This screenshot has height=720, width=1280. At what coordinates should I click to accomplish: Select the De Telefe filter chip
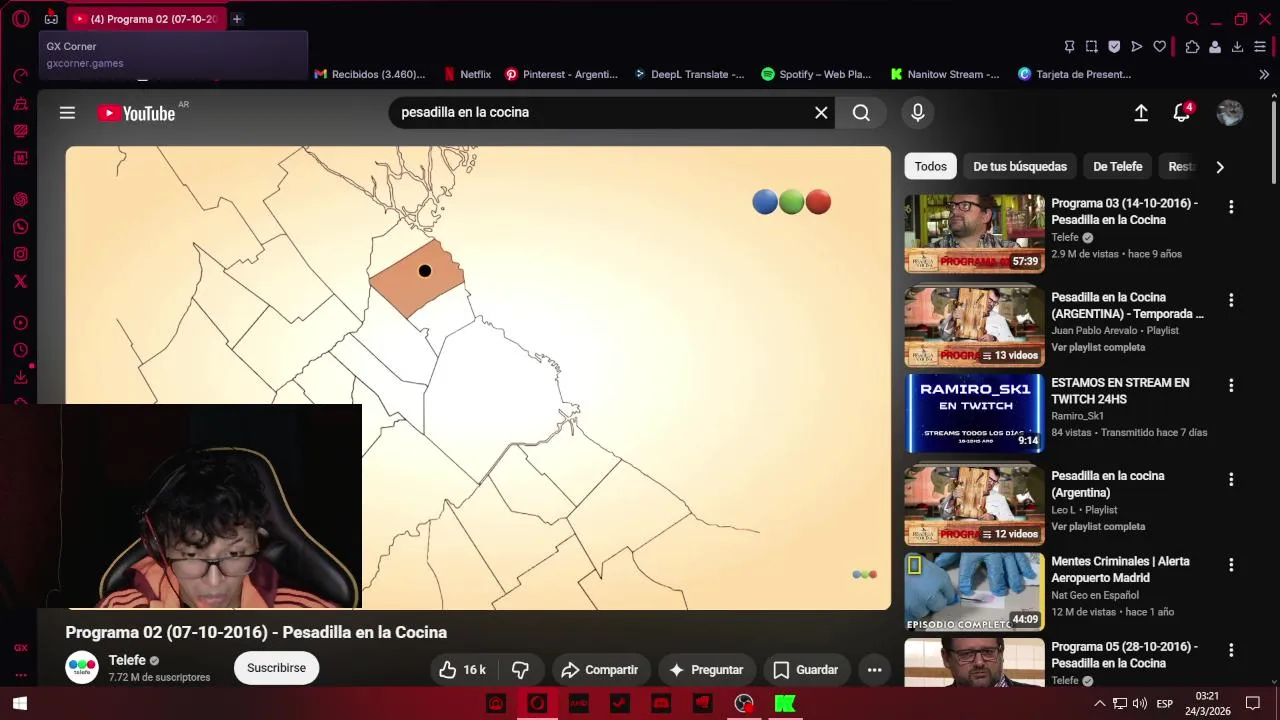(x=1118, y=167)
